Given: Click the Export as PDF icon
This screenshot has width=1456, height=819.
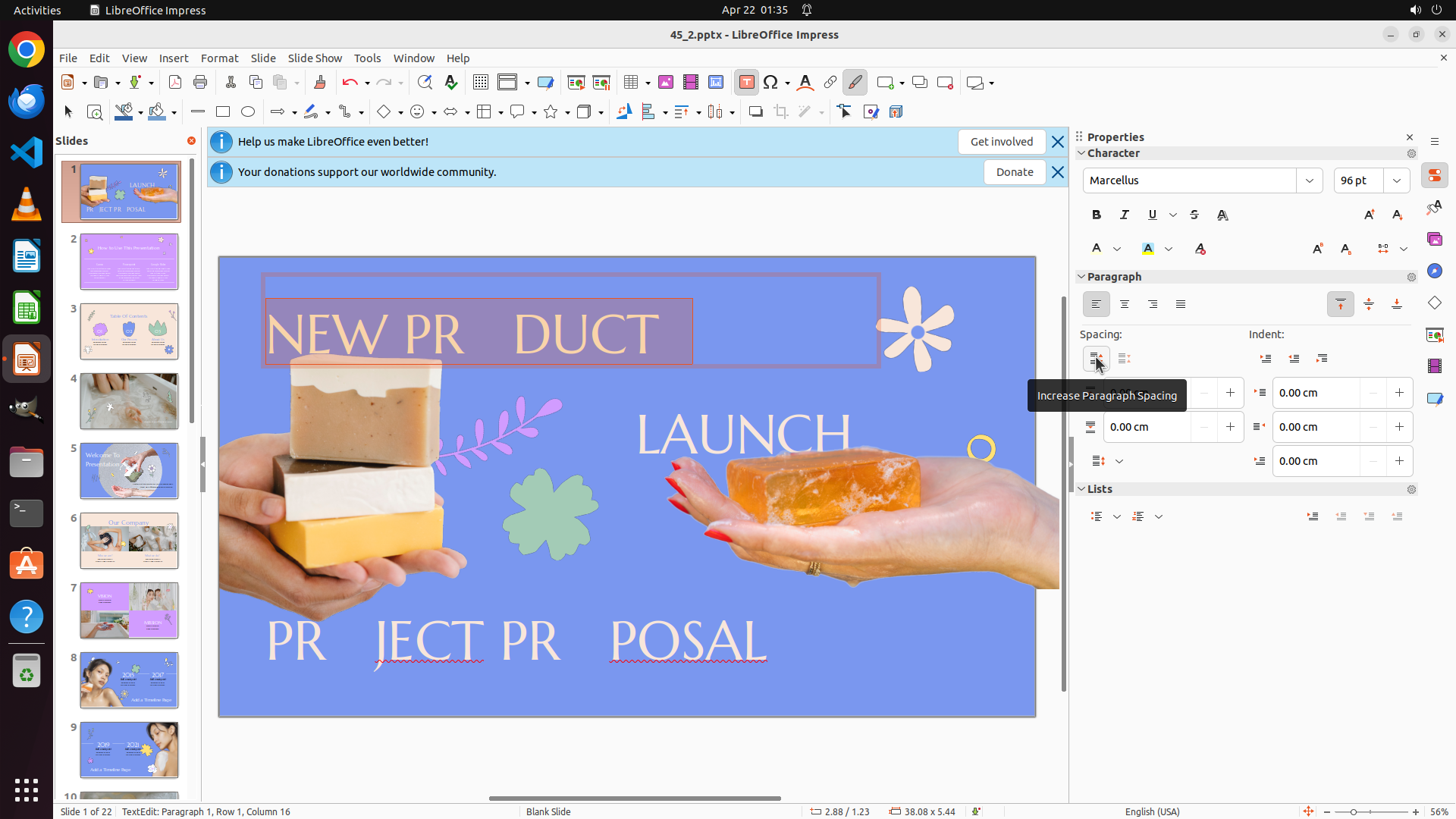Looking at the screenshot, I should click(x=175, y=83).
